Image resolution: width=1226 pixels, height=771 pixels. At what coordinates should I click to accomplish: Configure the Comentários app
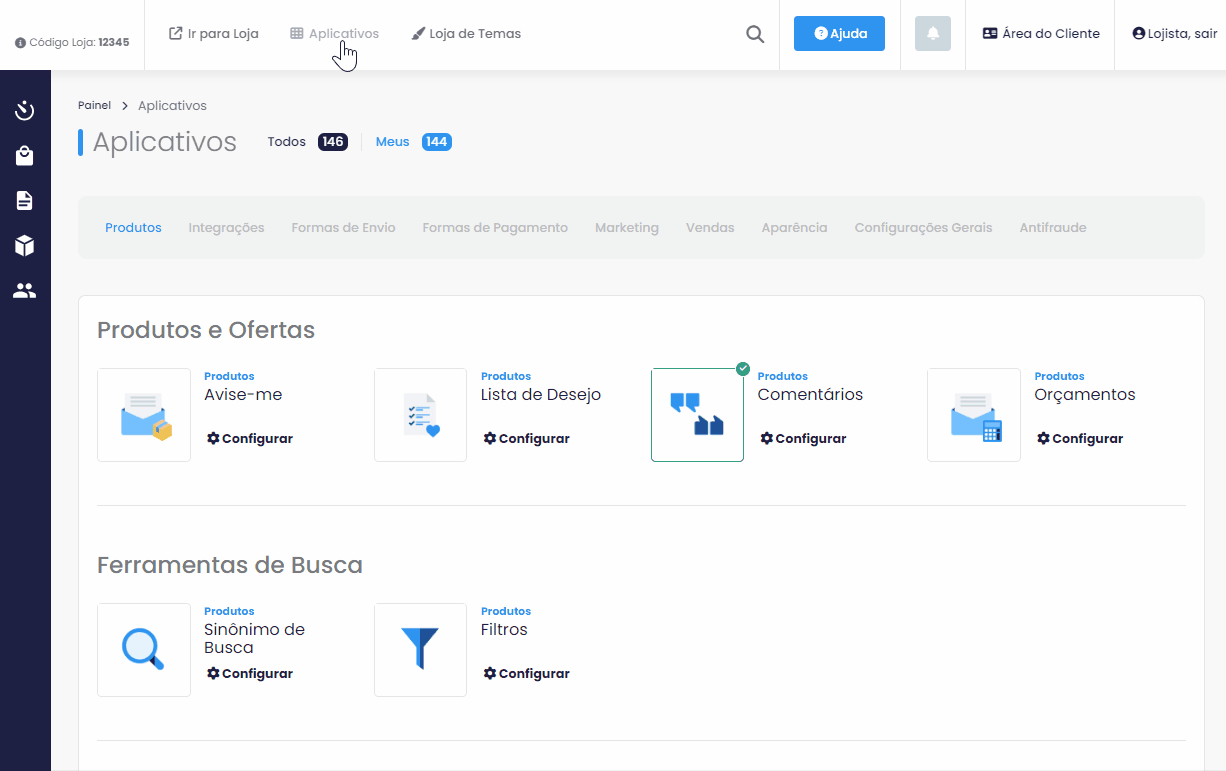pos(803,439)
